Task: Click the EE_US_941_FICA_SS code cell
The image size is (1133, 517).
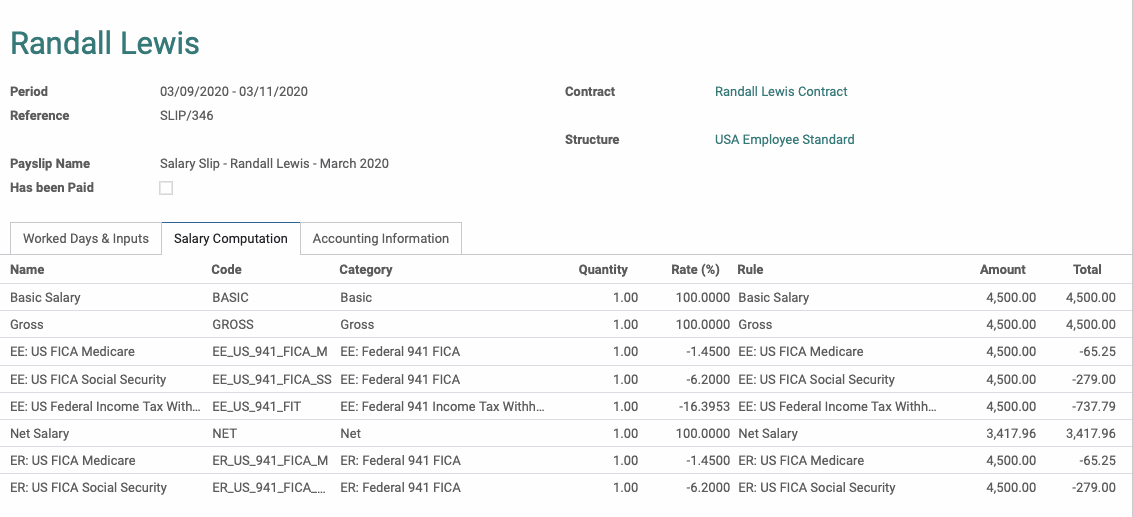Action: click(272, 380)
